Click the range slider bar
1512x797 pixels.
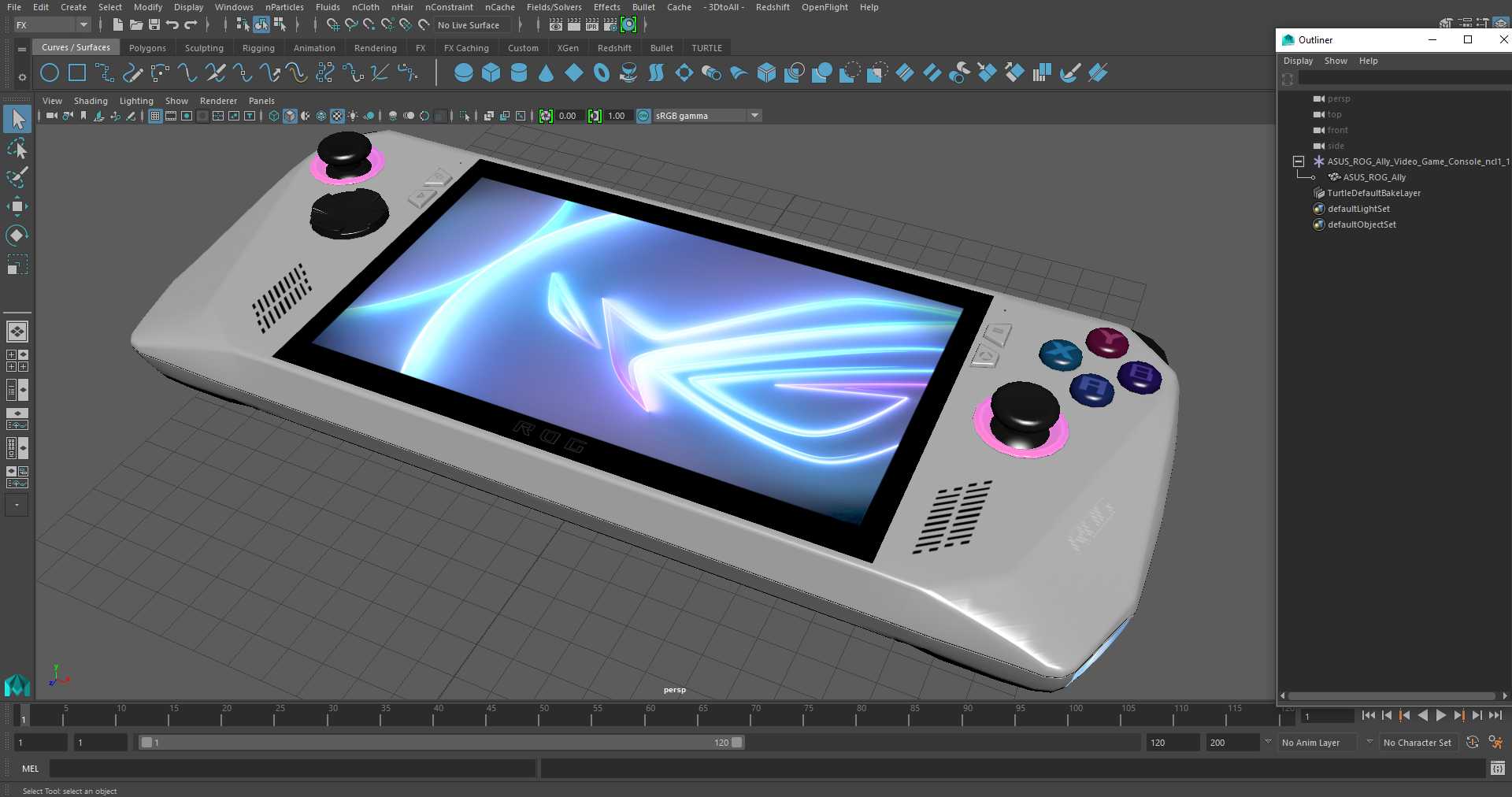click(441, 743)
